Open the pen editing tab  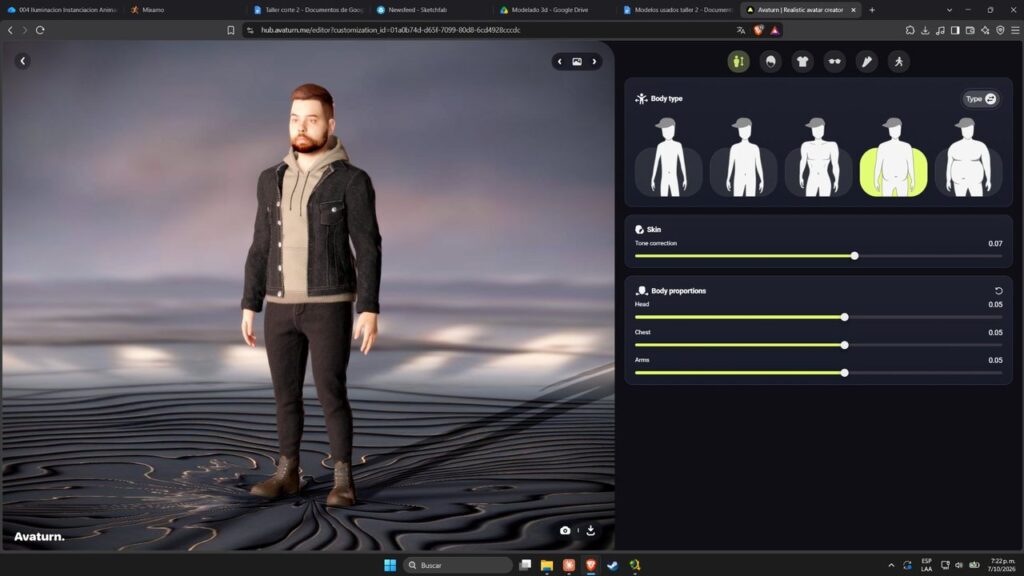click(x=867, y=61)
